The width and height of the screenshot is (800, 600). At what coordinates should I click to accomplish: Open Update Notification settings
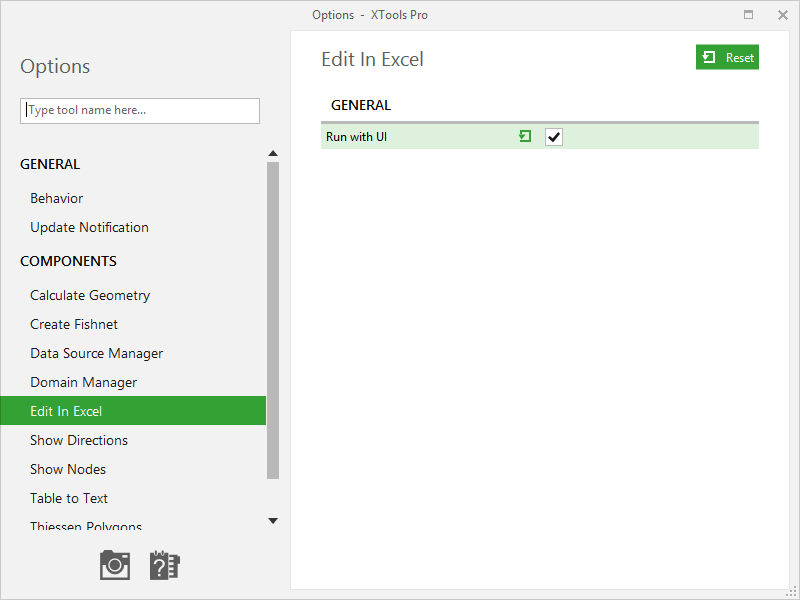pos(89,228)
